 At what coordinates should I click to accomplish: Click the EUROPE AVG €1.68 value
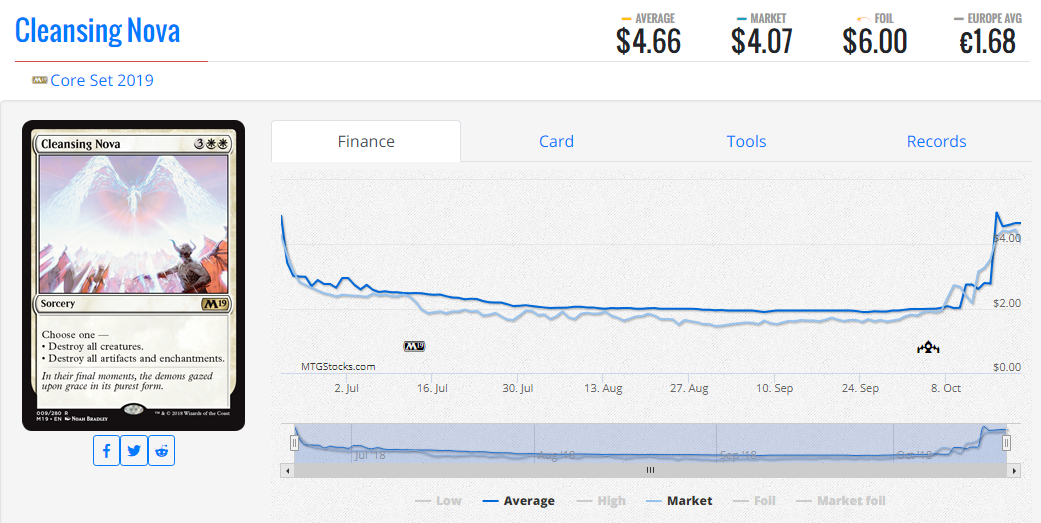coord(987,41)
